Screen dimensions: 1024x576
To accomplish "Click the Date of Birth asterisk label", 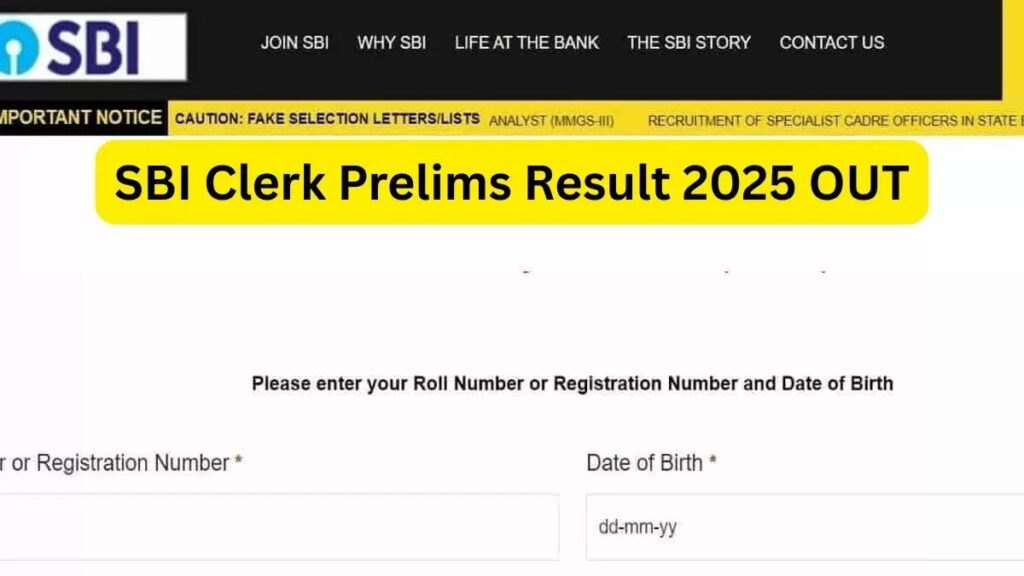I will [x=714, y=462].
